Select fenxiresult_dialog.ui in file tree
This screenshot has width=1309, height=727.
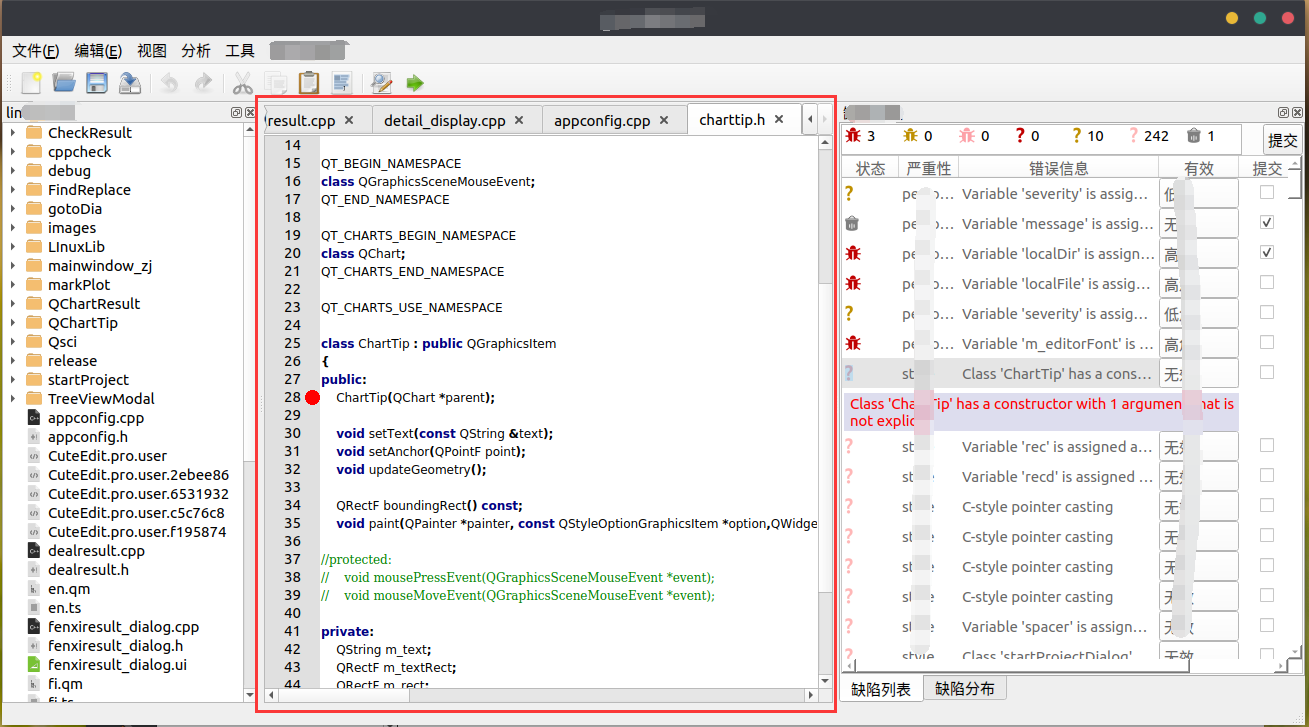(x=116, y=665)
